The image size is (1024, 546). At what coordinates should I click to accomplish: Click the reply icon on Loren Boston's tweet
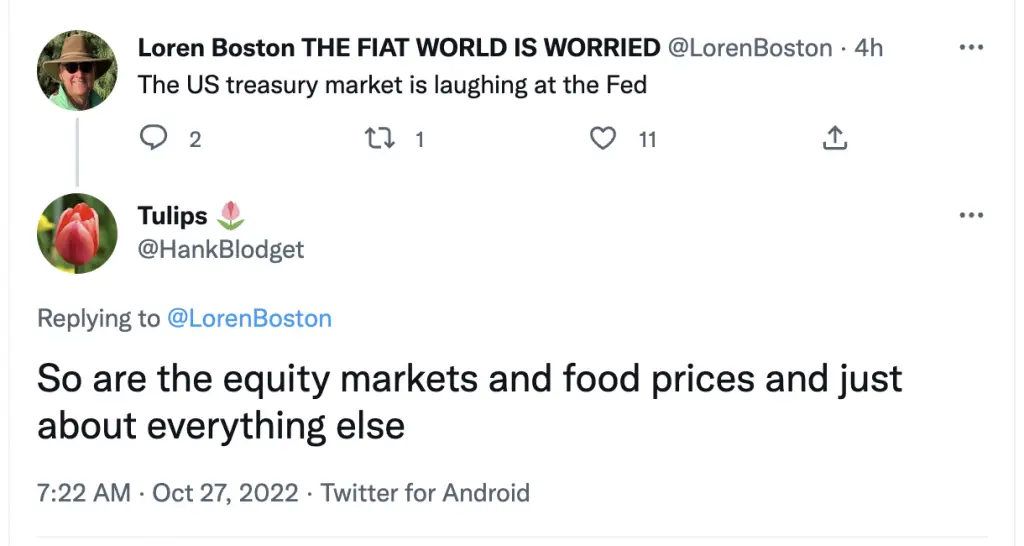pos(153,139)
